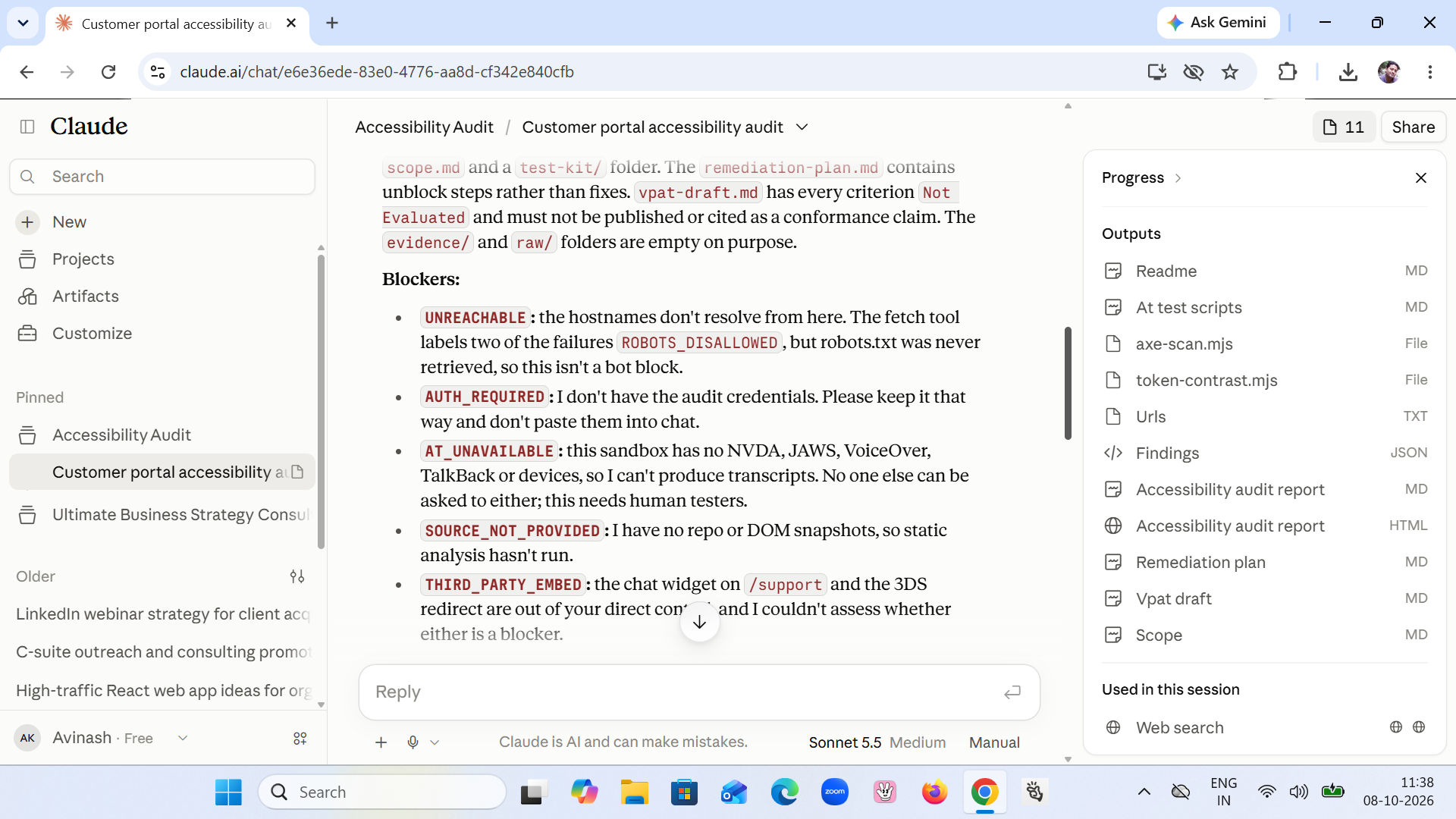
Task: Open the Readme MD output
Action: point(1265,271)
